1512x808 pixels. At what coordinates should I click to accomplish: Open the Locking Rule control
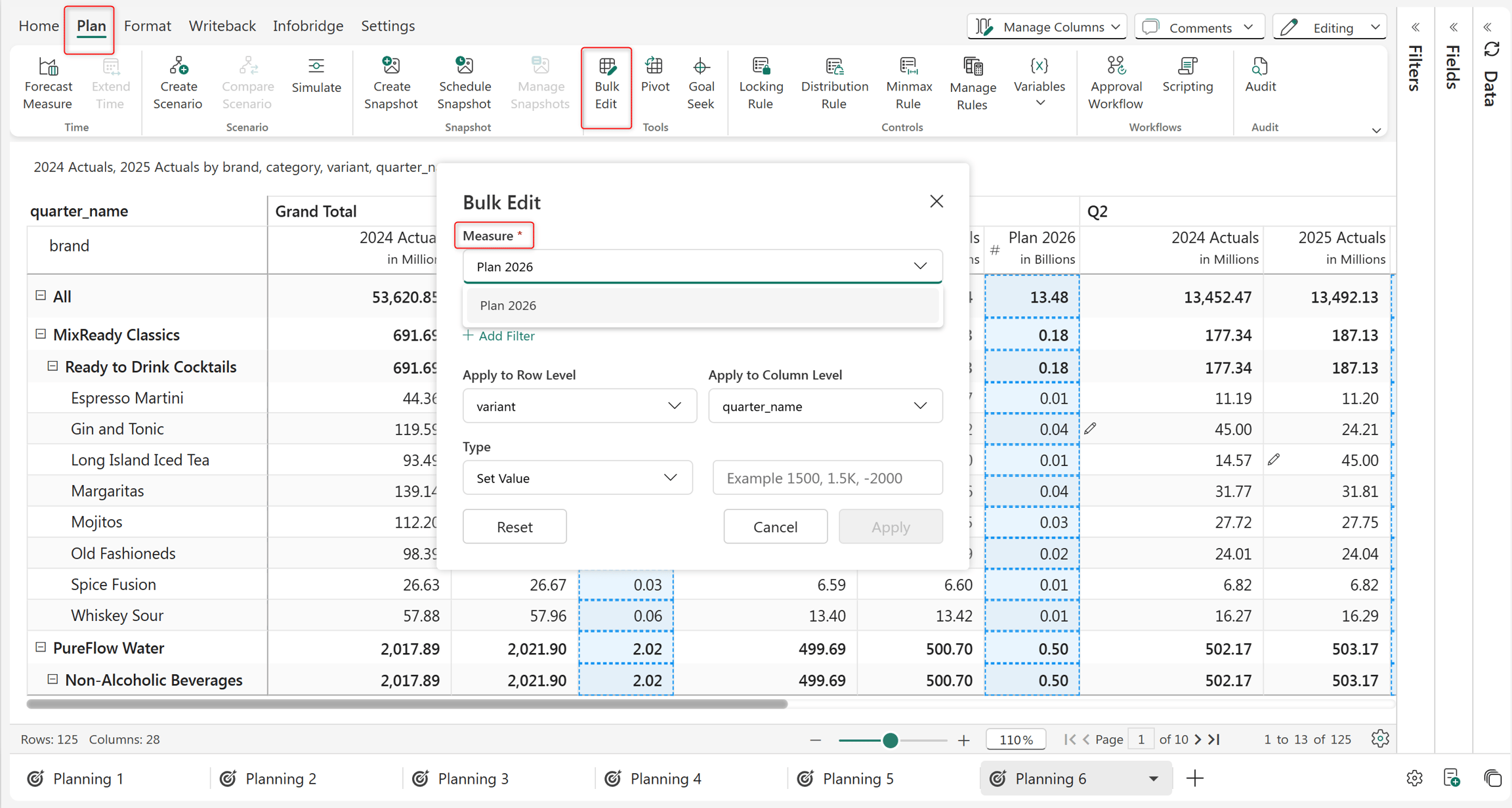tap(761, 84)
